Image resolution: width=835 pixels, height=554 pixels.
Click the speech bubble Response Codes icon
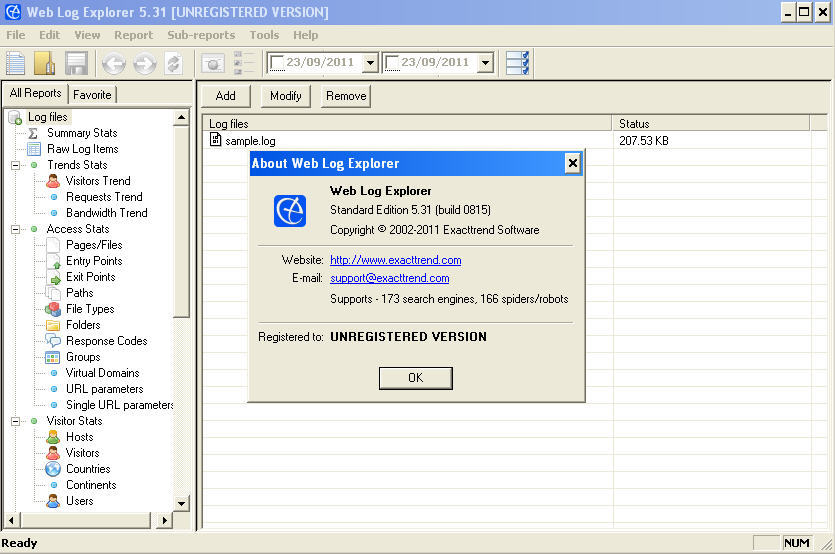(53, 340)
